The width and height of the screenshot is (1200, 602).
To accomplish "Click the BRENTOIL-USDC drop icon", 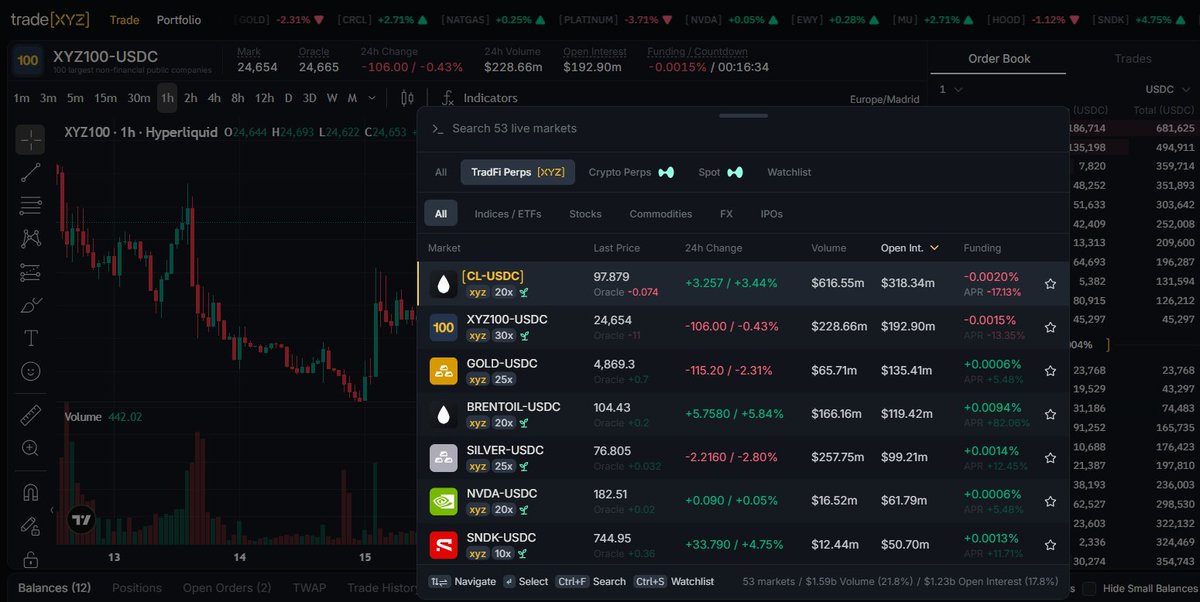I will (444, 414).
